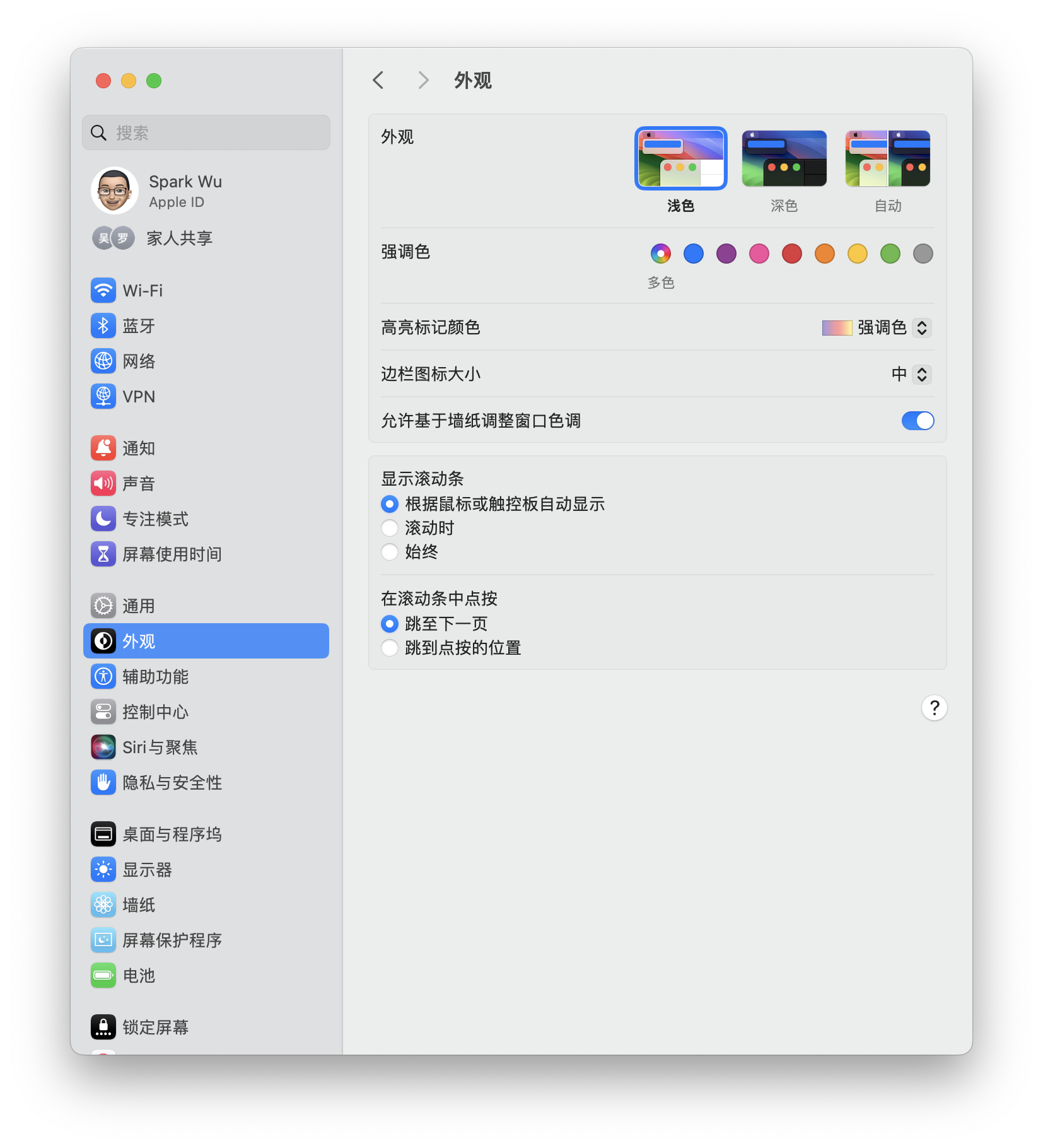Screen dimensions: 1043x1148
Task: Select 跳至下一页 radio button
Action: [390, 624]
